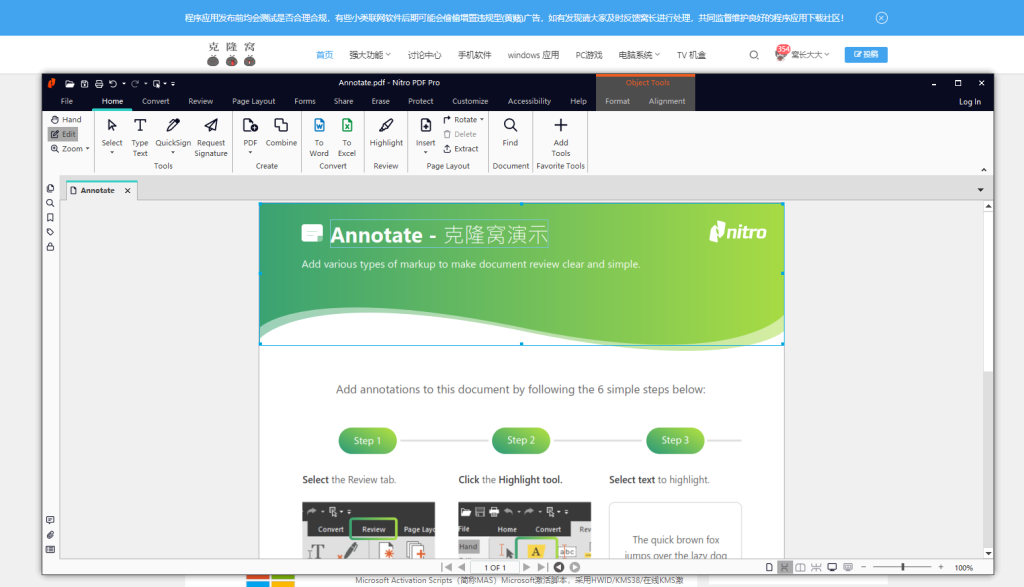Open the File menu
Screen dimensions: 1024x587
point(67,101)
